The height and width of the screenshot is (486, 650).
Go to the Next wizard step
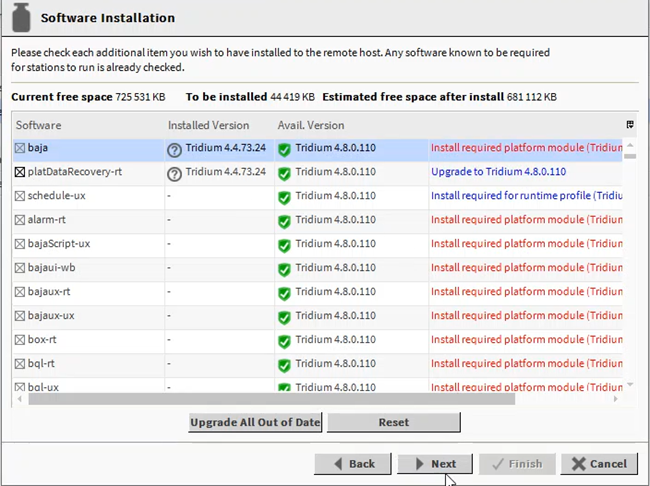click(x=435, y=464)
